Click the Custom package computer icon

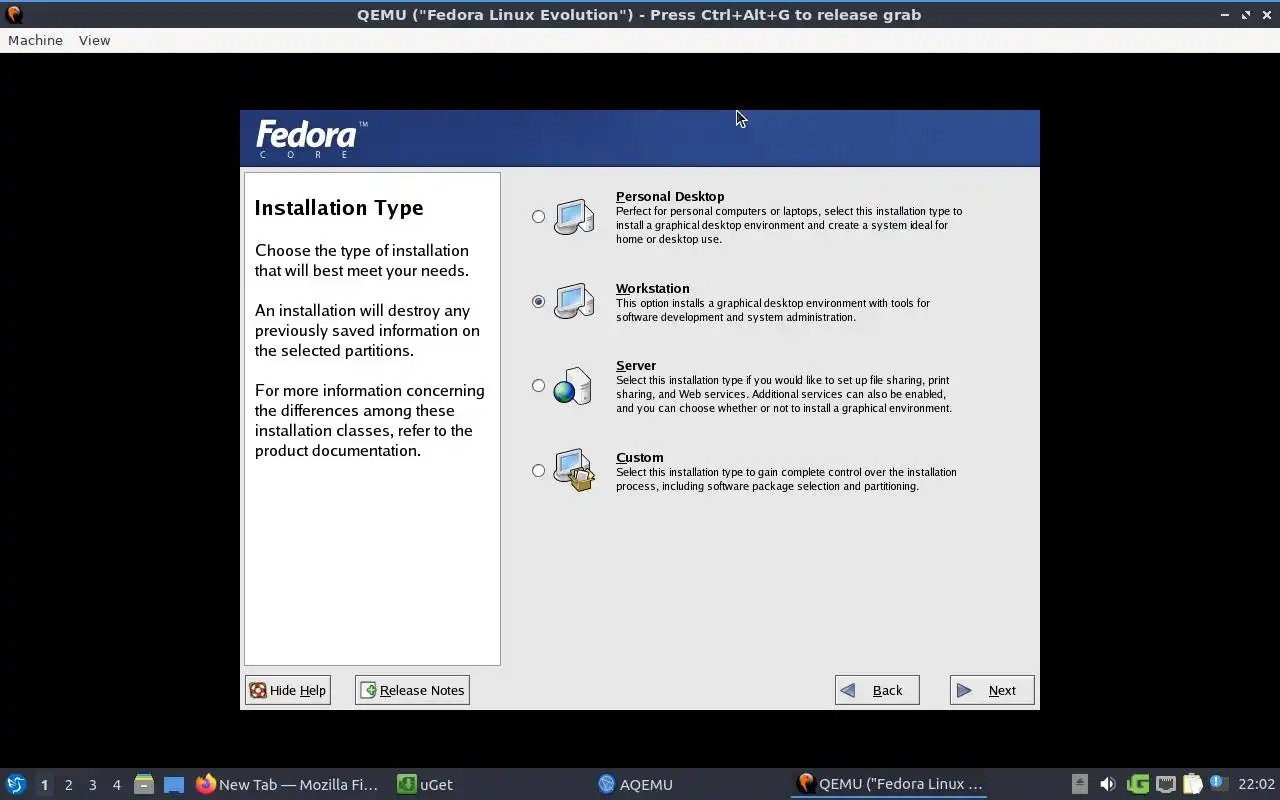click(574, 471)
